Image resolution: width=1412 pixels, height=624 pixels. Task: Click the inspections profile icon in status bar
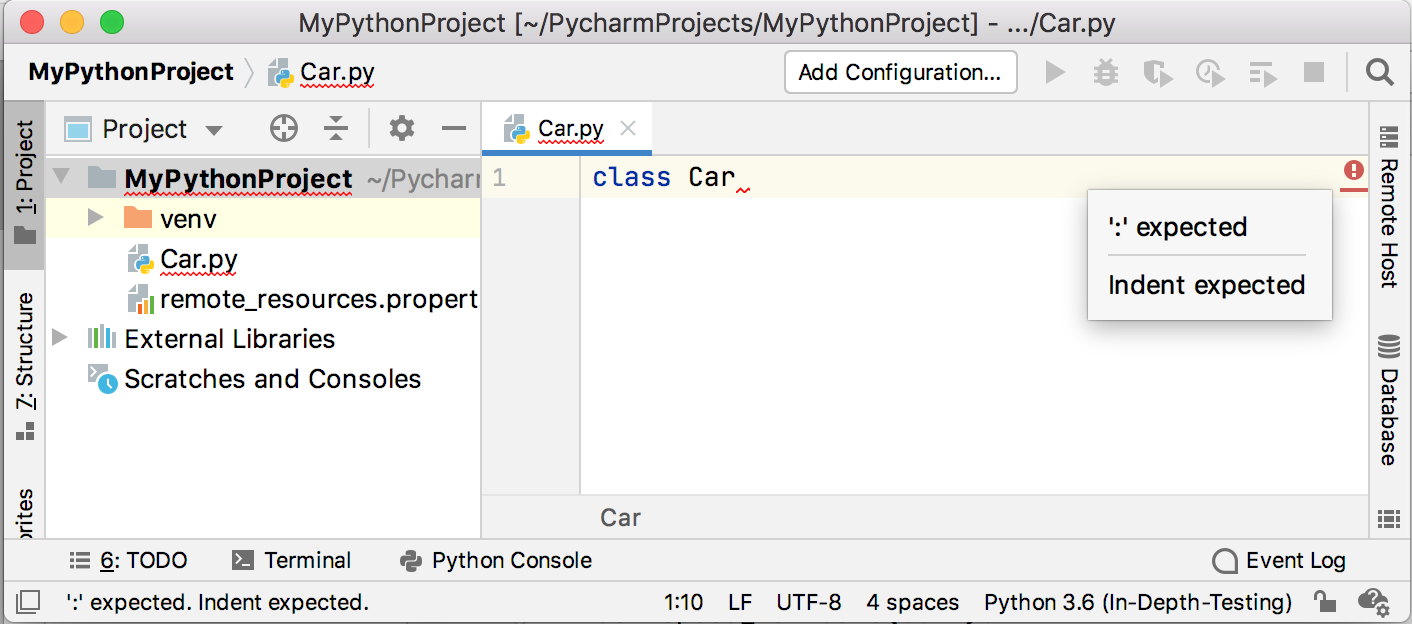[1372, 602]
